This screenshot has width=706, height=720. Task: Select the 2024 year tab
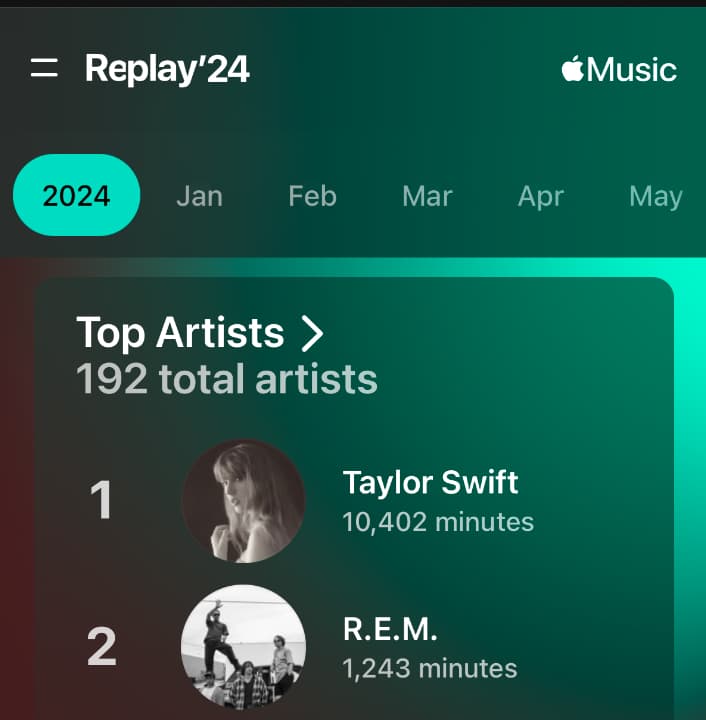(76, 195)
